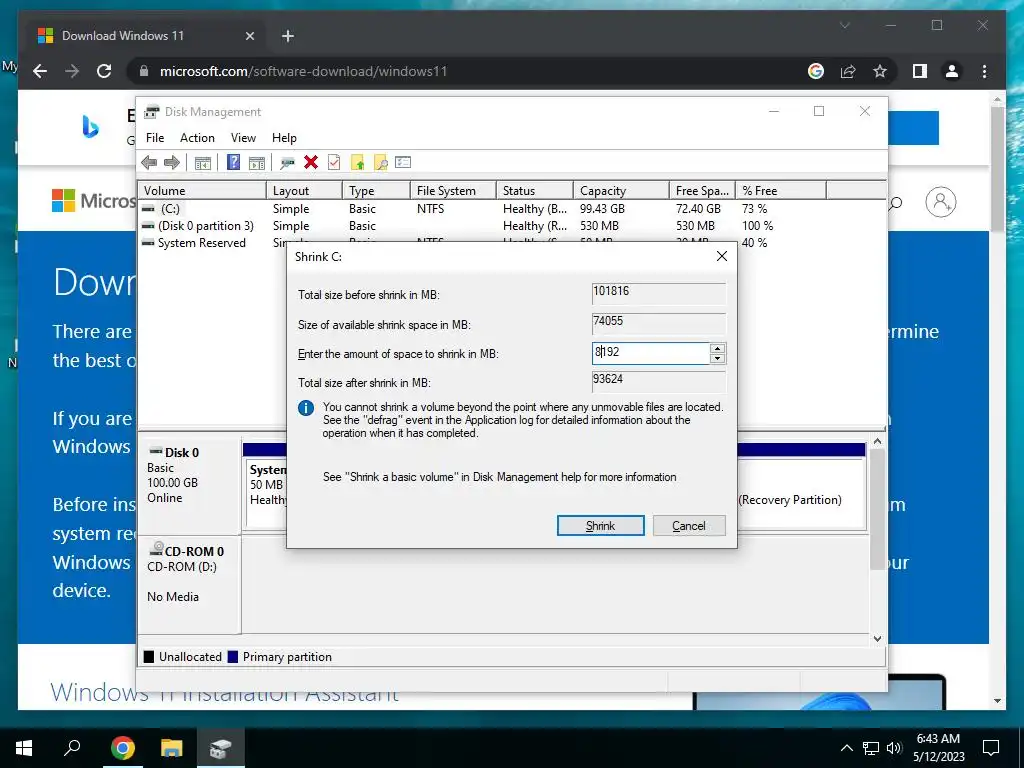
Task: Click the Google icon in Chrome address bar
Action: (816, 71)
